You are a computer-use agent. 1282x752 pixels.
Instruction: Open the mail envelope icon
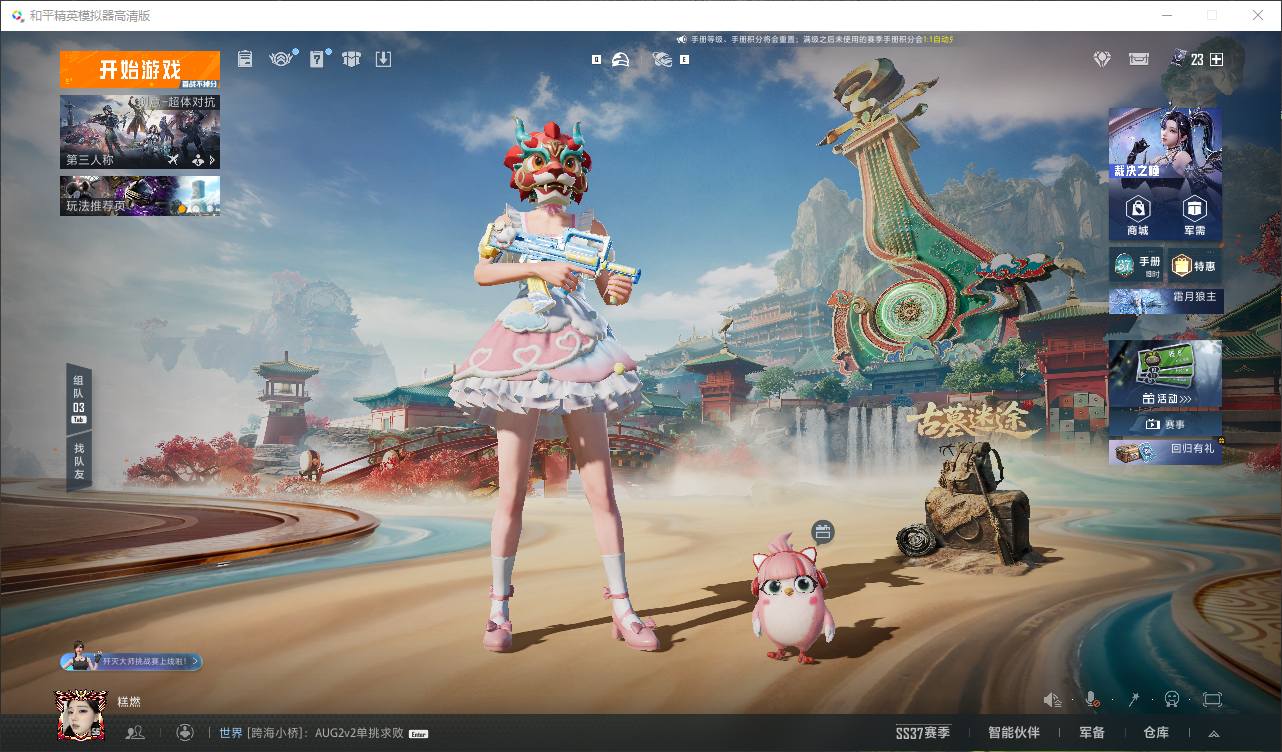(x=1139, y=59)
